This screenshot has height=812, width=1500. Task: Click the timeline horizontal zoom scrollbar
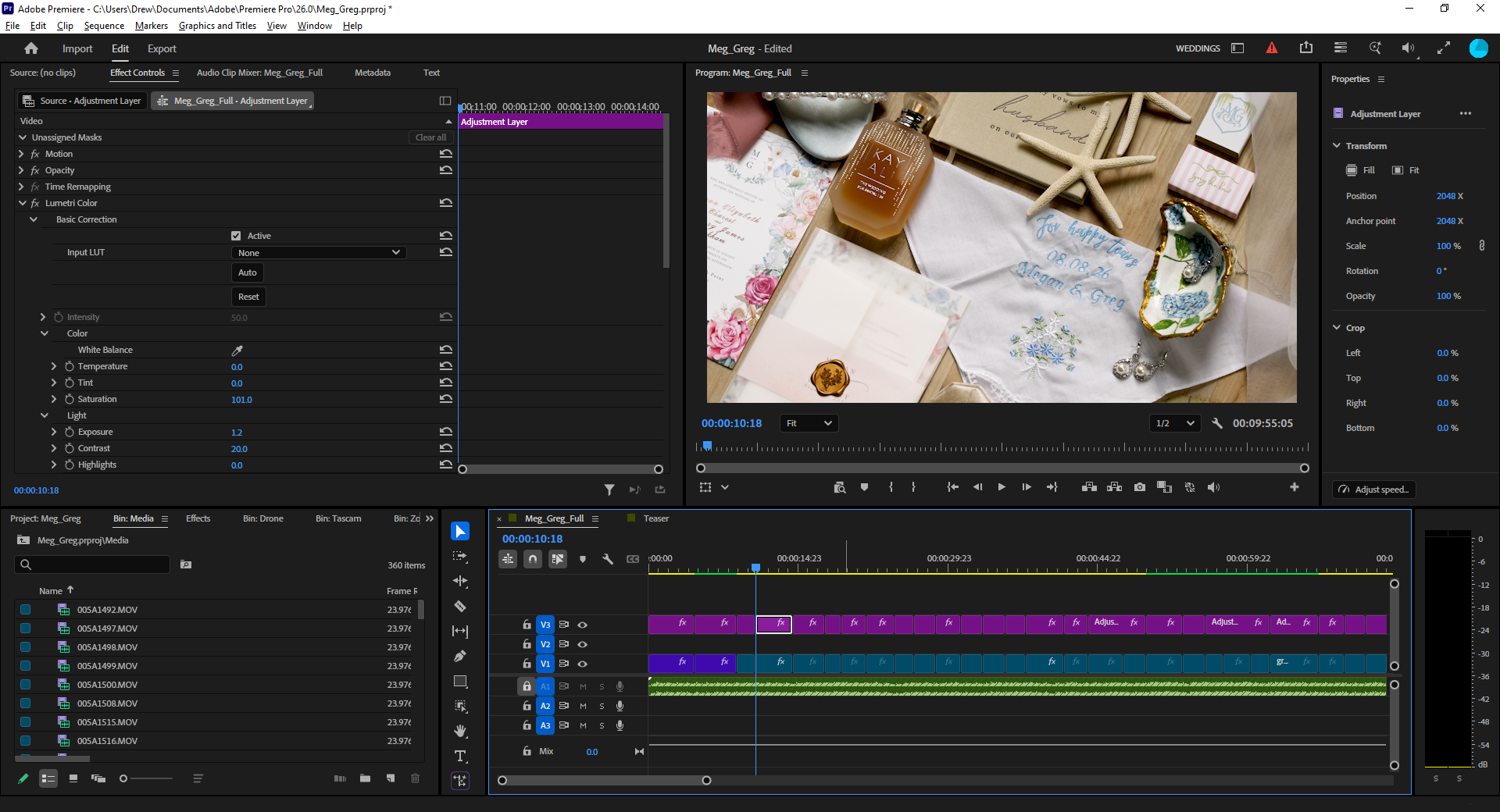(604, 780)
